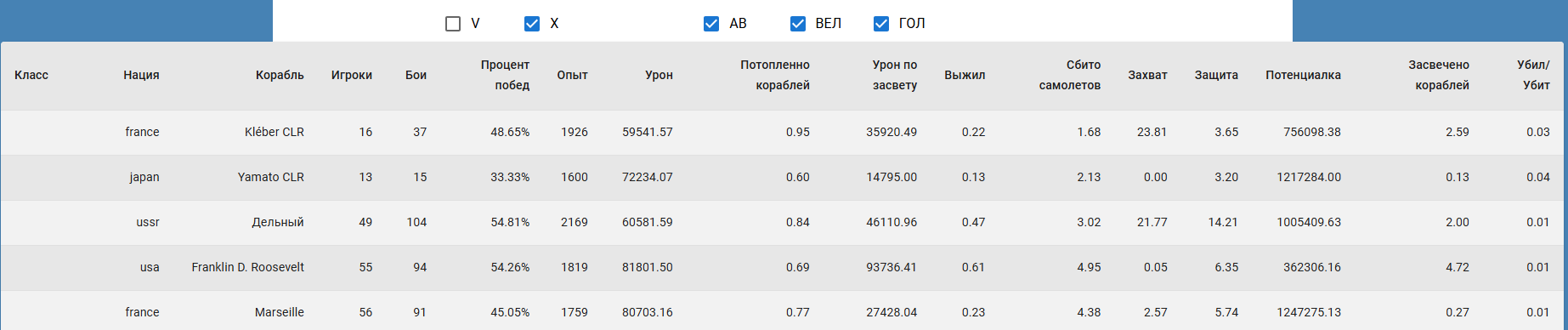1568x330 pixels.
Task: Sort by Процент побед column
Action: (x=505, y=75)
